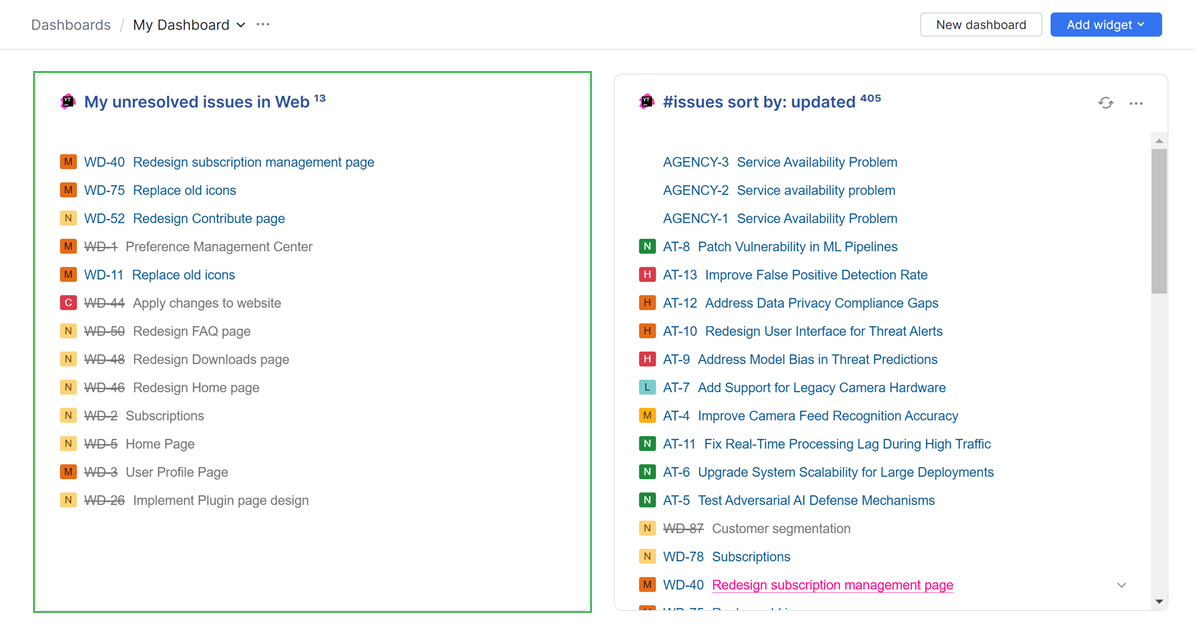The height and width of the screenshot is (633, 1200).
Task: Click the Normal priority icon beside AT-8
Action: pos(647,246)
